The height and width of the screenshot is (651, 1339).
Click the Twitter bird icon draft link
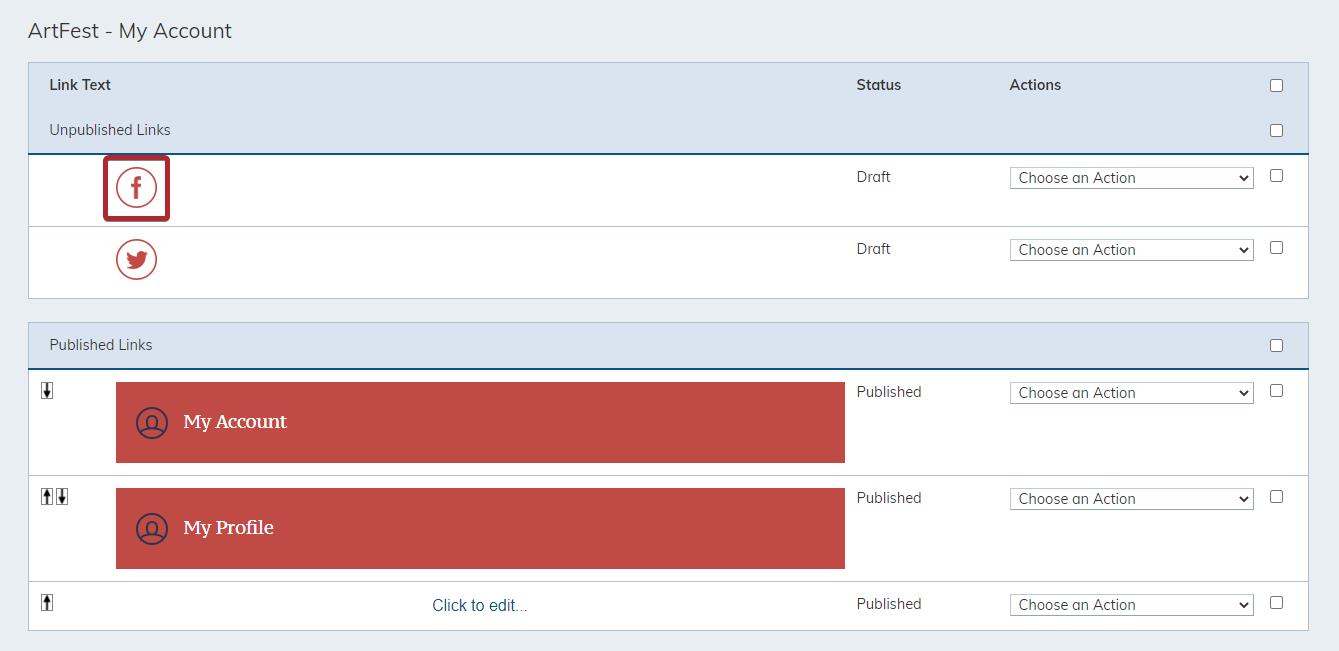pos(136,260)
